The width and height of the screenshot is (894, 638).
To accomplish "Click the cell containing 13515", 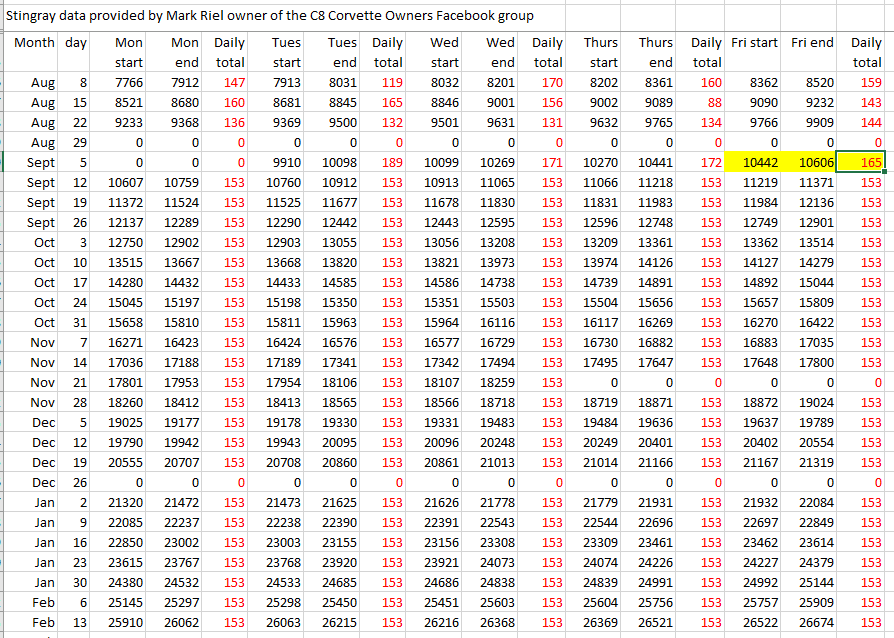I will point(125,262).
